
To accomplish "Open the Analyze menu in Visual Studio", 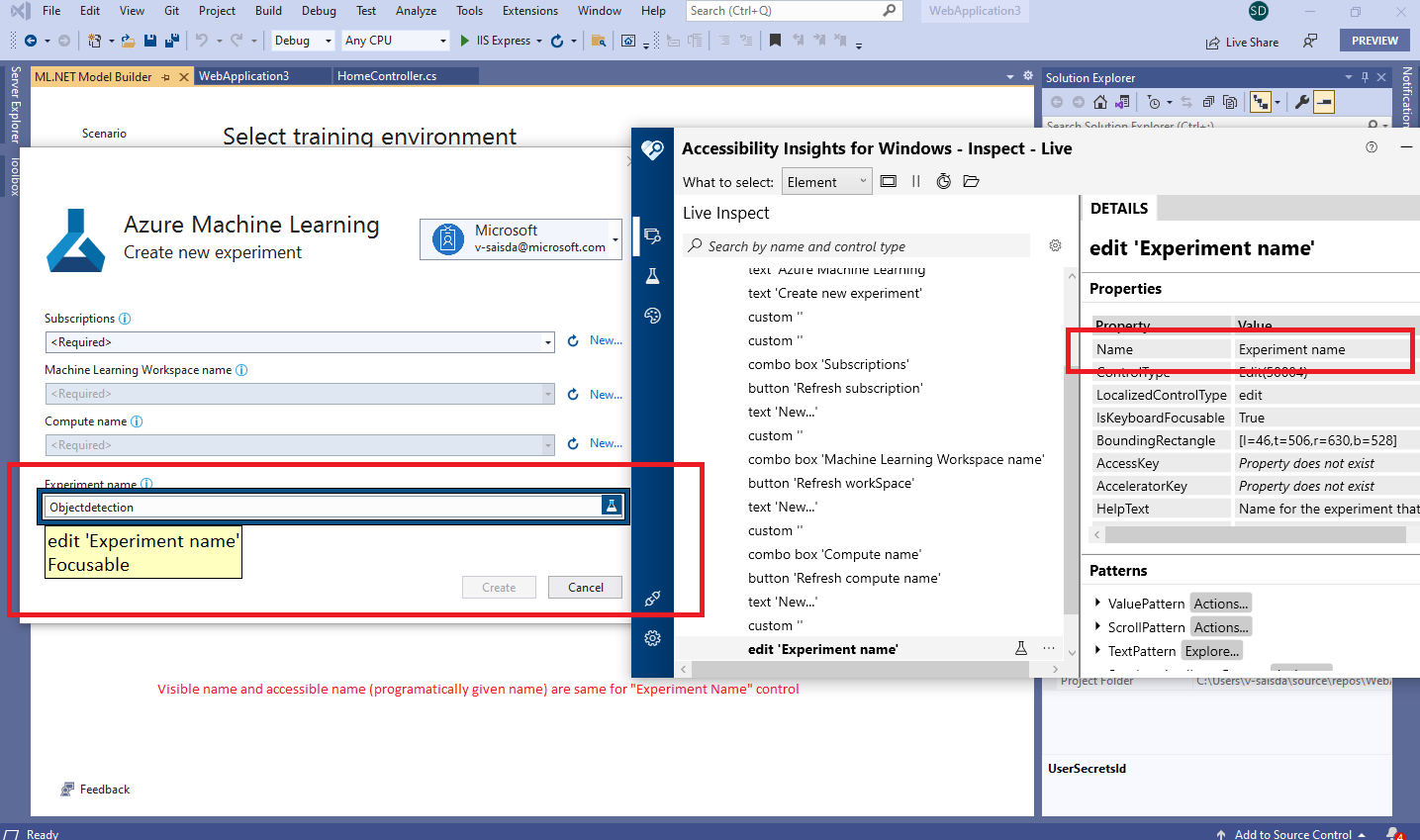I will tap(416, 11).
